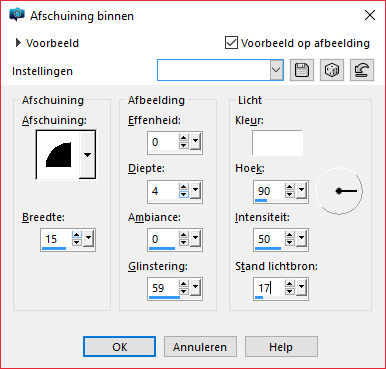The width and height of the screenshot is (386, 369).
Task: Click into the Glinstering value field
Action: 163,288
